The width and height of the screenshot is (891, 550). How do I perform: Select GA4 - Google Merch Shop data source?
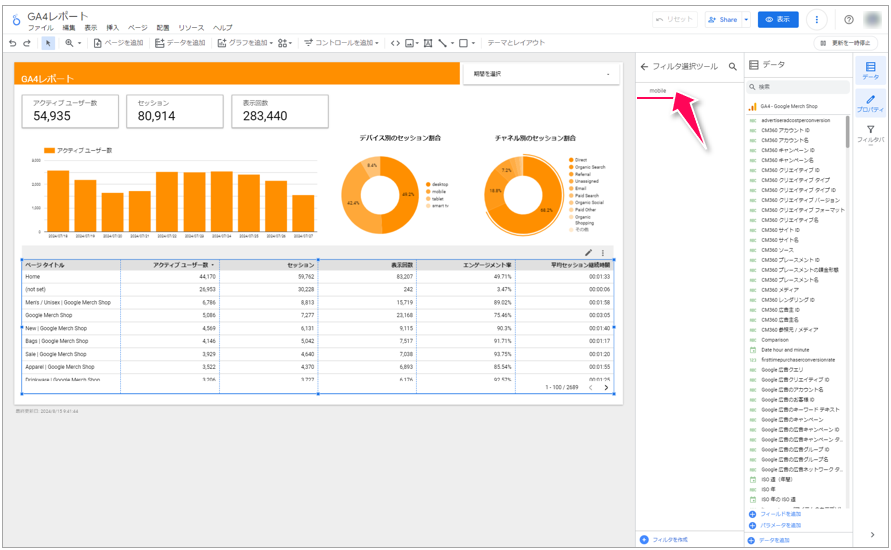point(789,106)
